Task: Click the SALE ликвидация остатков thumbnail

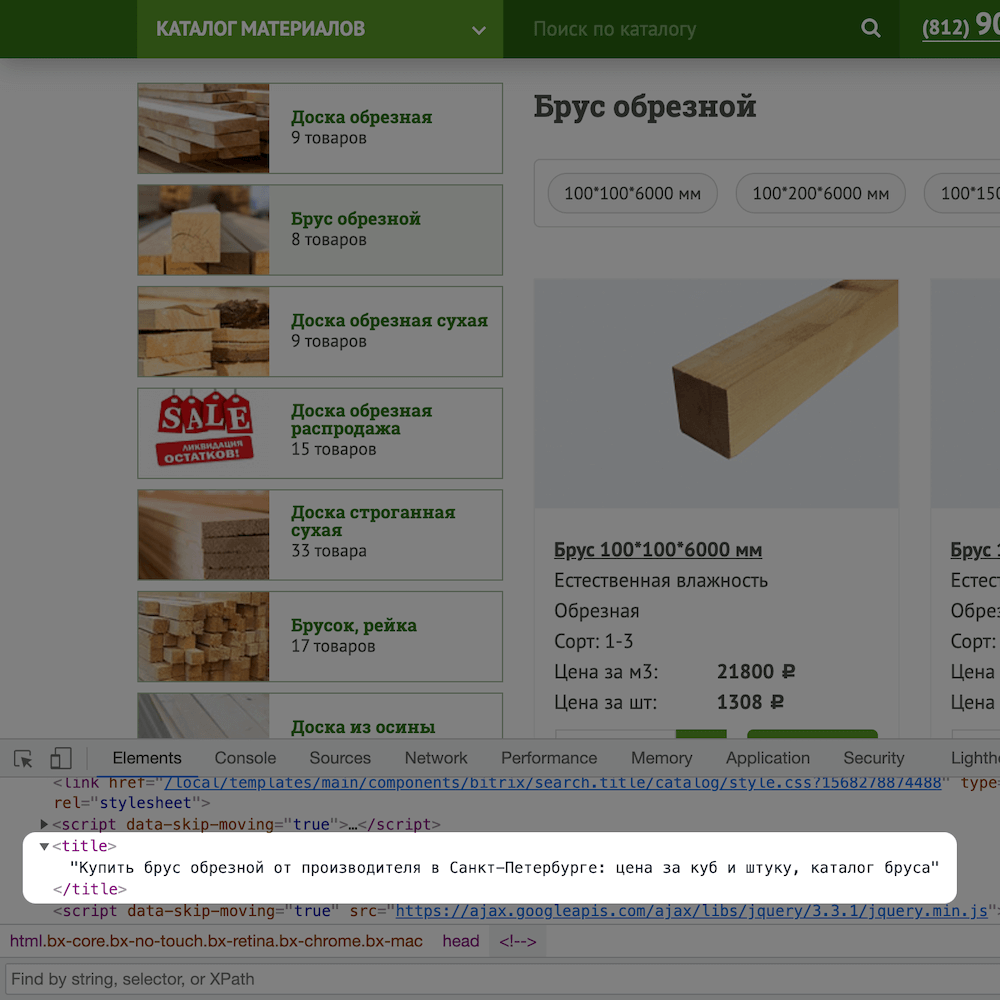Action: (x=203, y=433)
